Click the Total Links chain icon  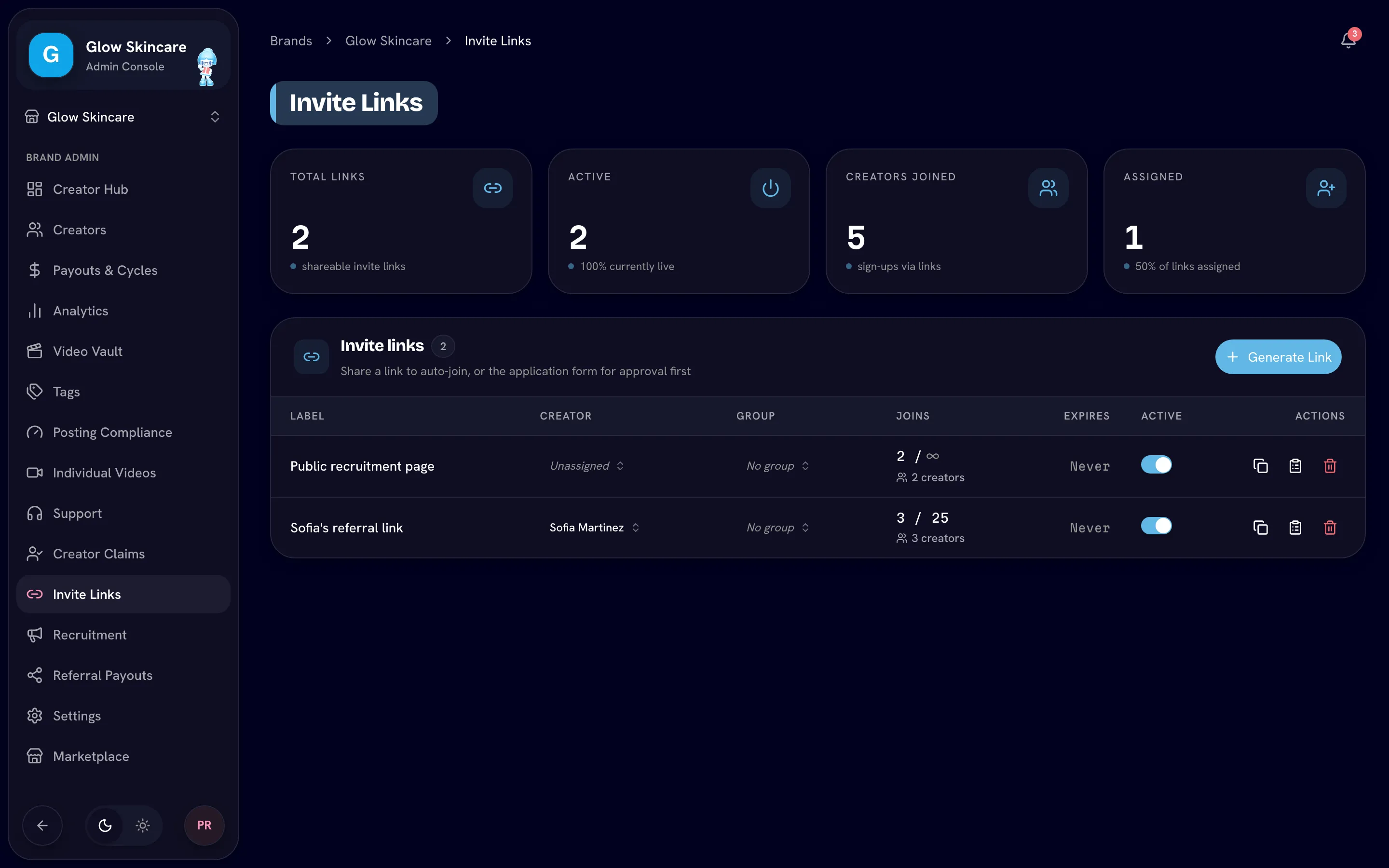click(x=492, y=188)
